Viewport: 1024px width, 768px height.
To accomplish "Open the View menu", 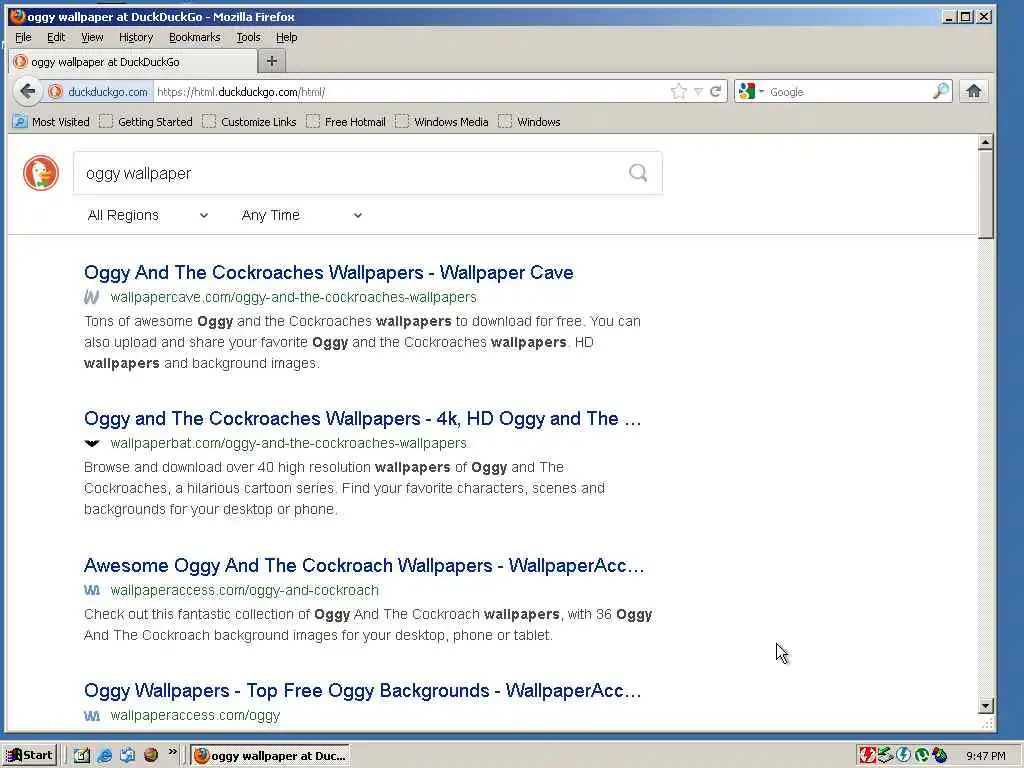I will click(x=92, y=37).
